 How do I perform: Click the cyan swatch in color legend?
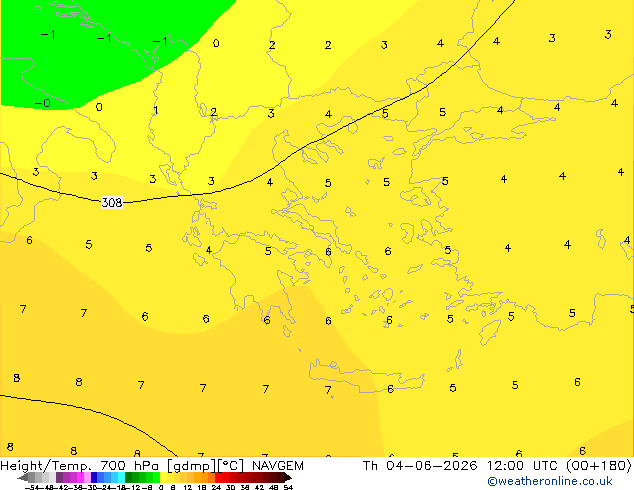pyautogui.click(x=121, y=478)
